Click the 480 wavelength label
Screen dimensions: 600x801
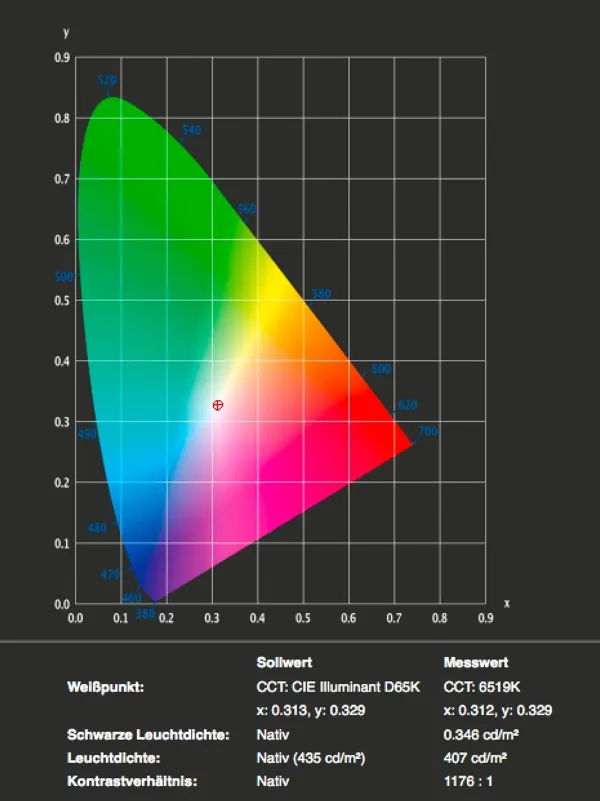pos(97,527)
